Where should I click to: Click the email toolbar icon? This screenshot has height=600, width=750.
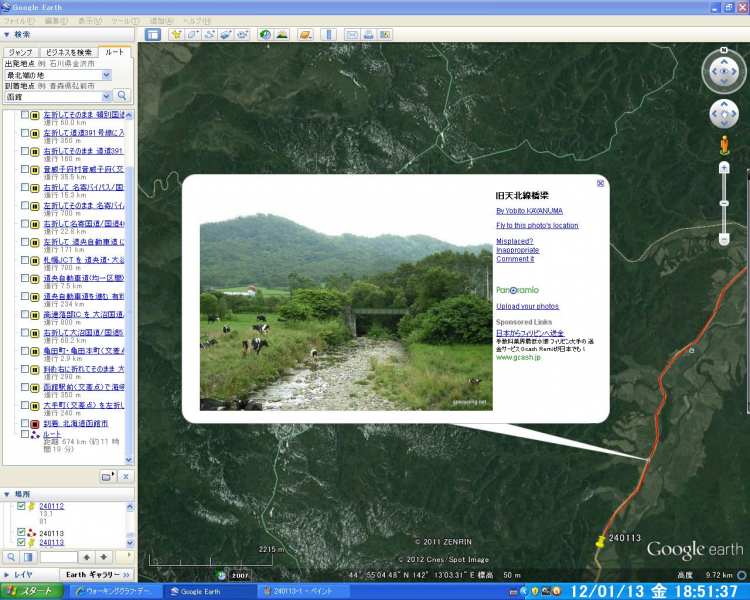(x=352, y=34)
